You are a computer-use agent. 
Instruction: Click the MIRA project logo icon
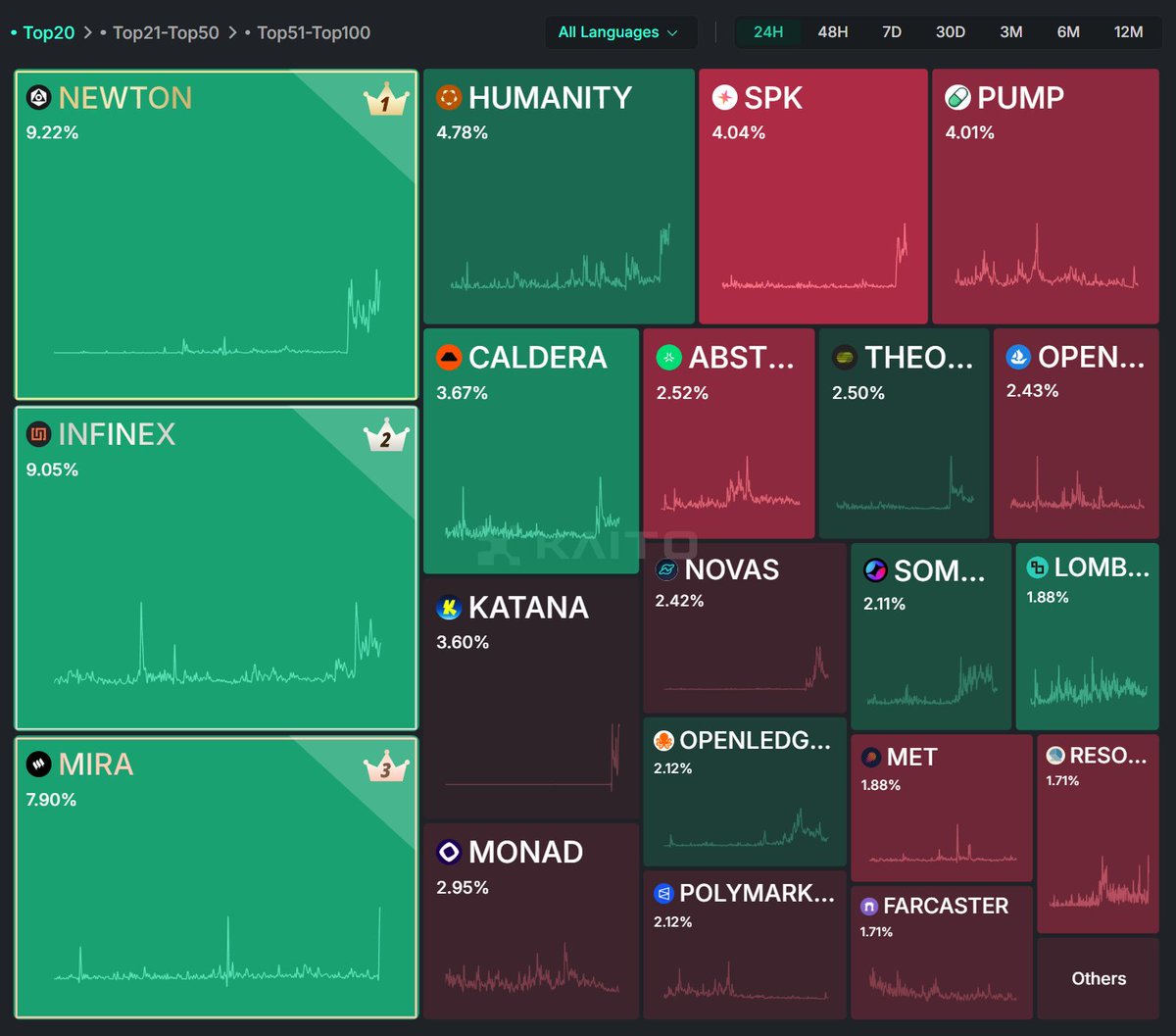click(38, 764)
